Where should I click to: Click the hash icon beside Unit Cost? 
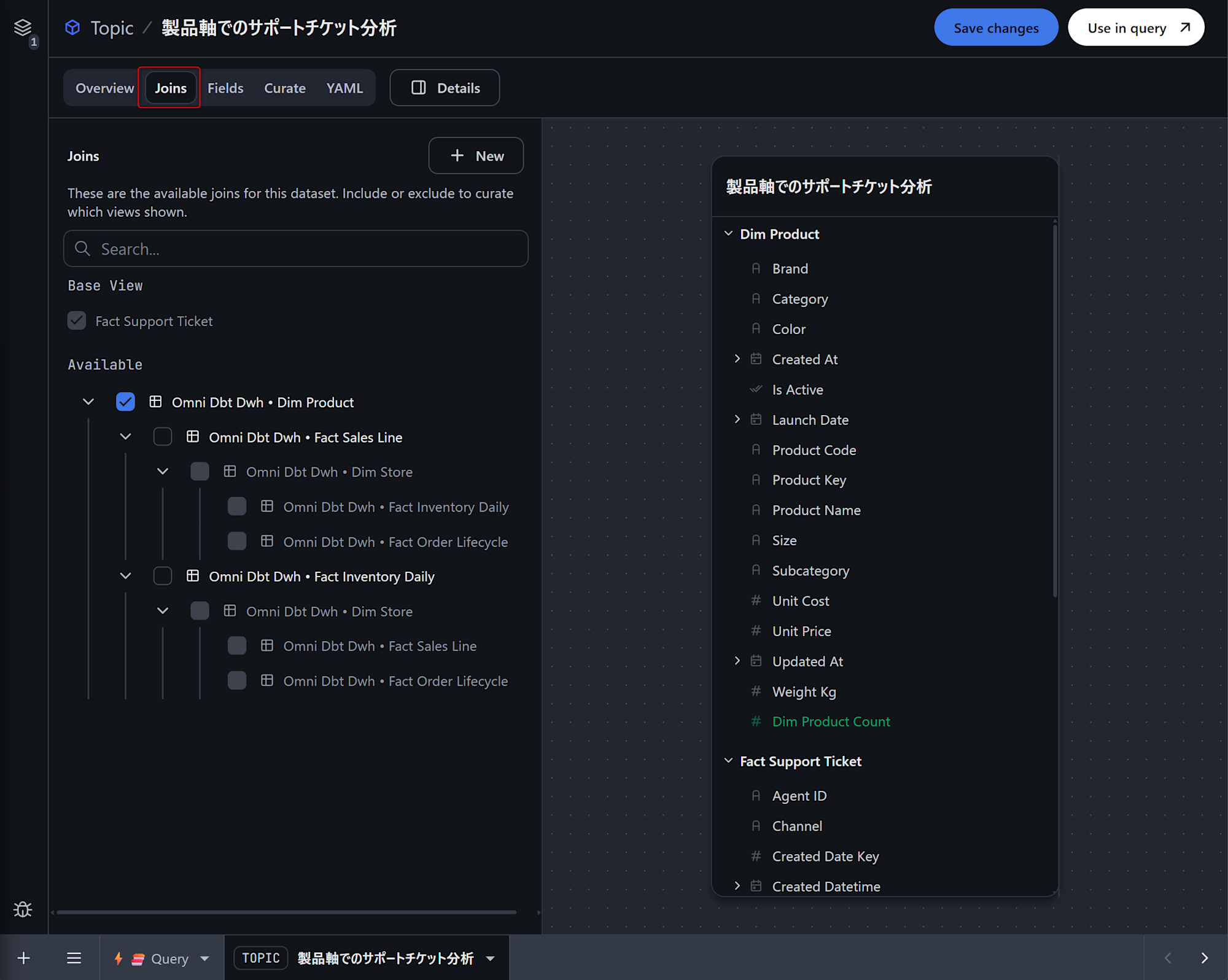pyautogui.click(x=756, y=601)
